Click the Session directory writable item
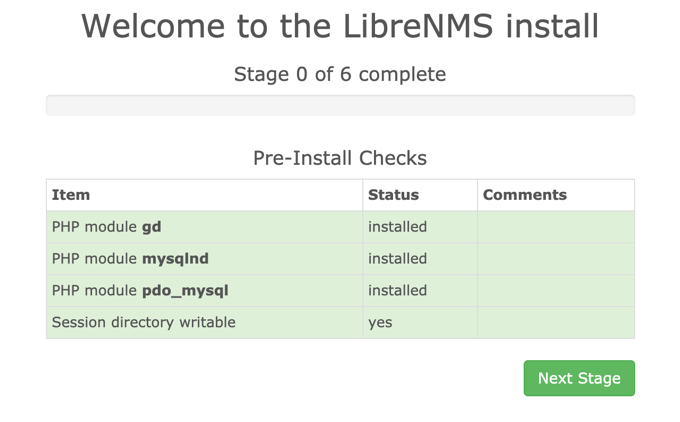 pyautogui.click(x=143, y=323)
